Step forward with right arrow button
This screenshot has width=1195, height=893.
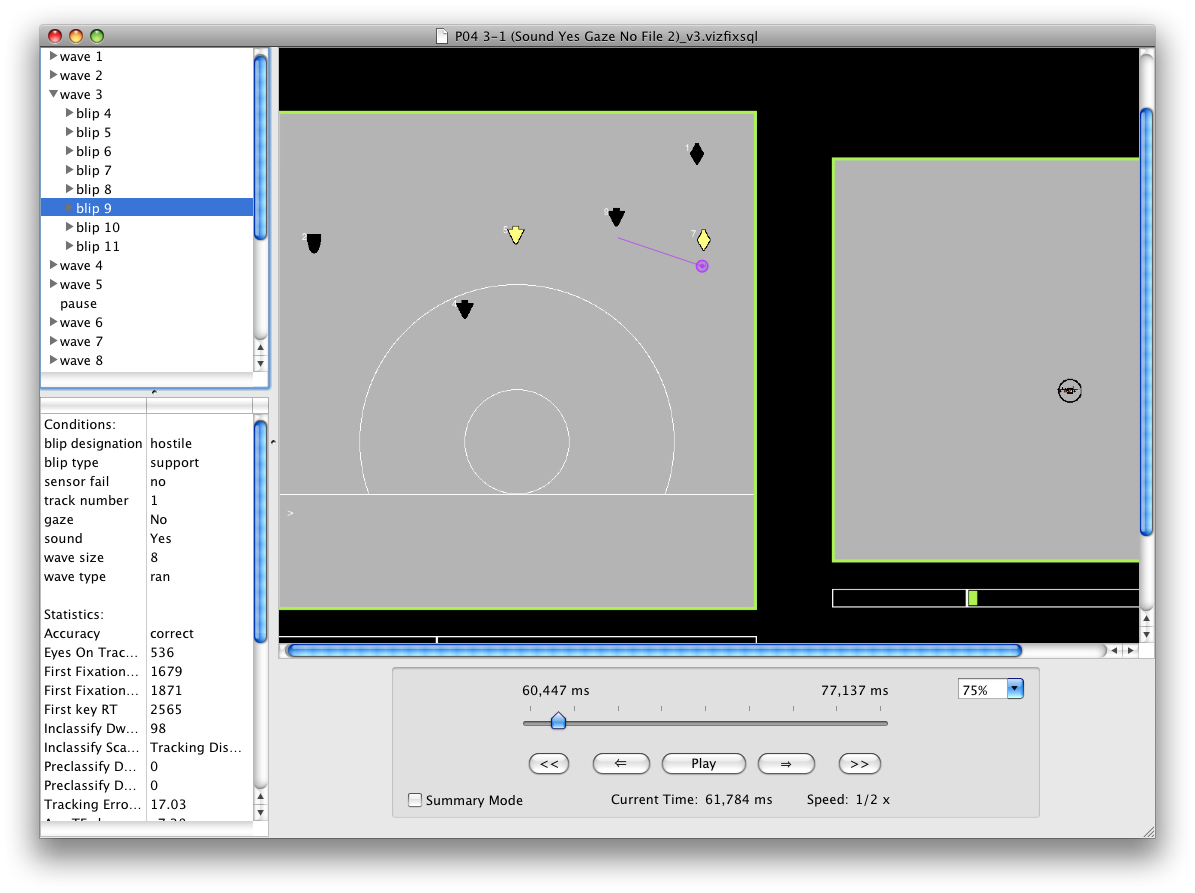tap(786, 763)
